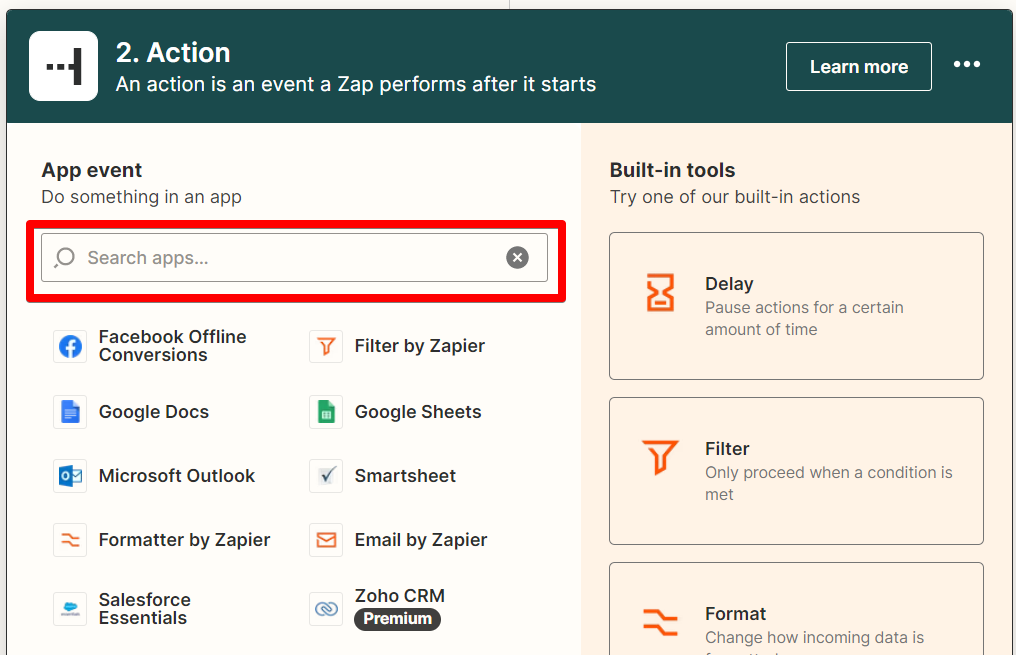Click the 'Built-in tools' heading
The height and width of the screenshot is (655, 1016).
point(672,170)
